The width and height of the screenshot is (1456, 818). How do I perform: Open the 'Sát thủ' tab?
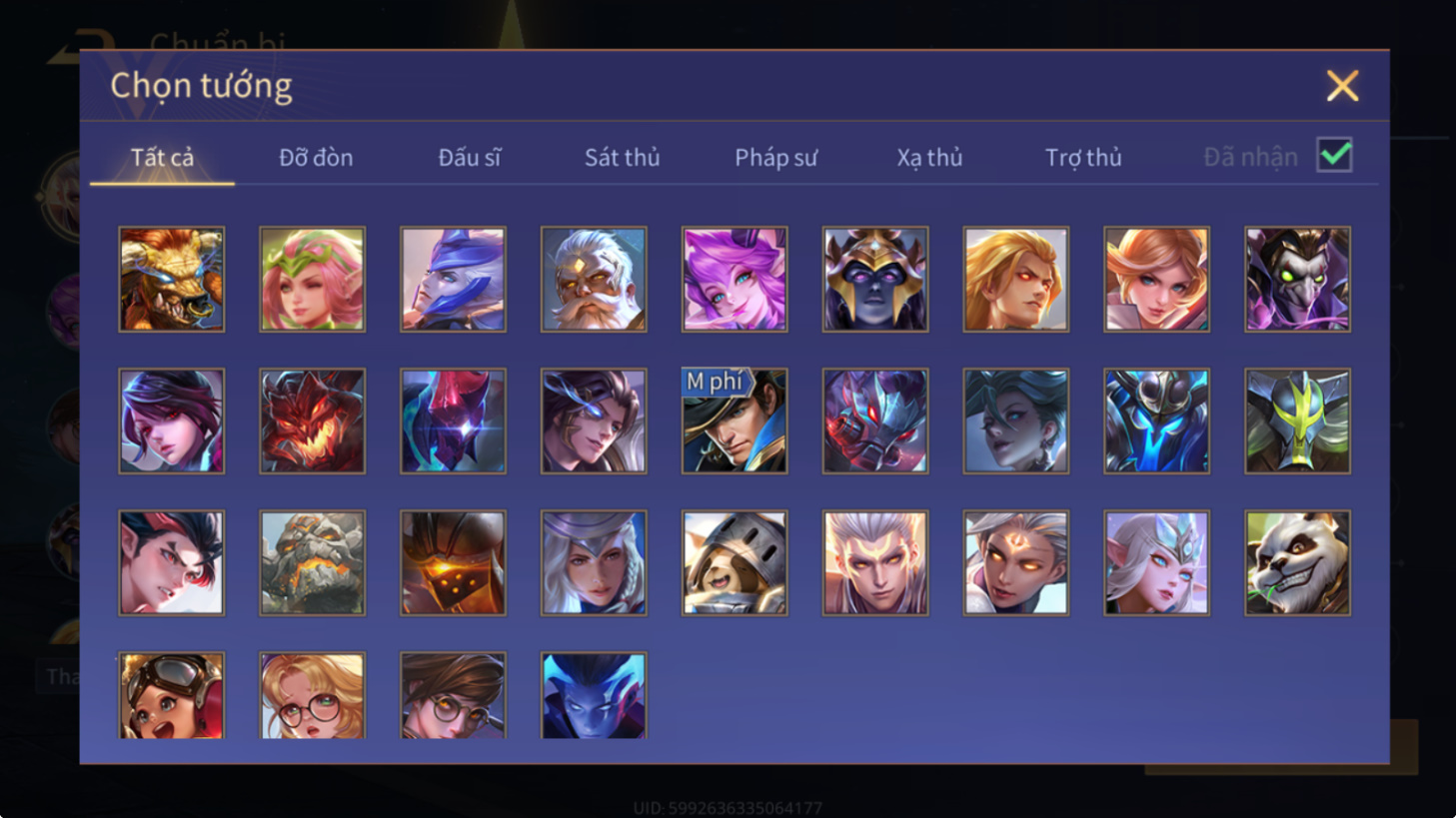click(x=622, y=158)
